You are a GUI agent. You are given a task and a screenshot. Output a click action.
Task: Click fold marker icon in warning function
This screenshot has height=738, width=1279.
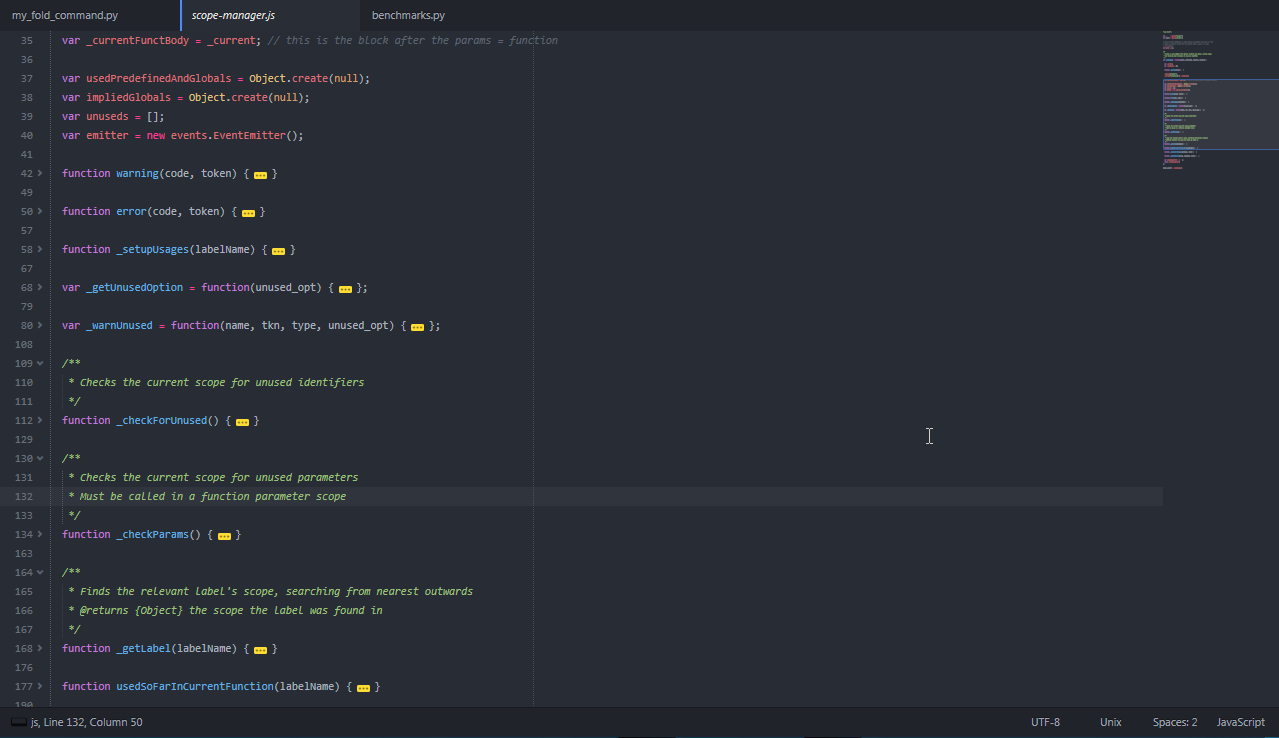pyautogui.click(x=260, y=174)
